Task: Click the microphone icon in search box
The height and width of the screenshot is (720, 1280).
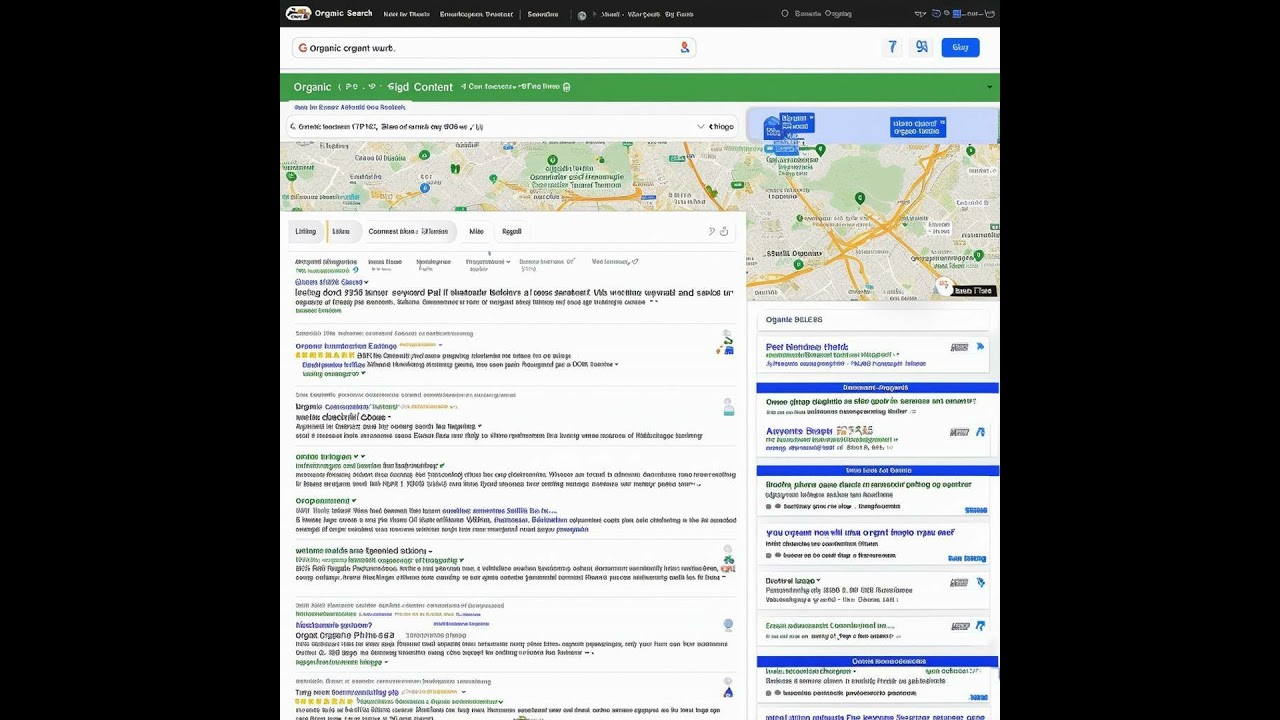Action: point(684,47)
